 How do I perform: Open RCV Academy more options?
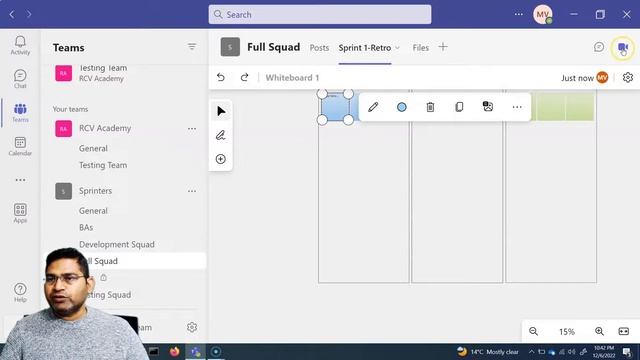coord(192,129)
